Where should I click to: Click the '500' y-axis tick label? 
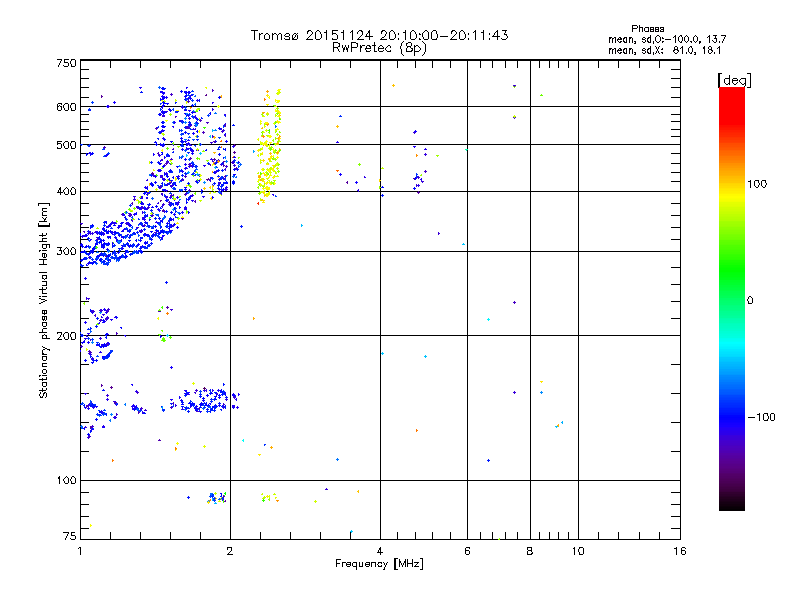(x=66, y=145)
